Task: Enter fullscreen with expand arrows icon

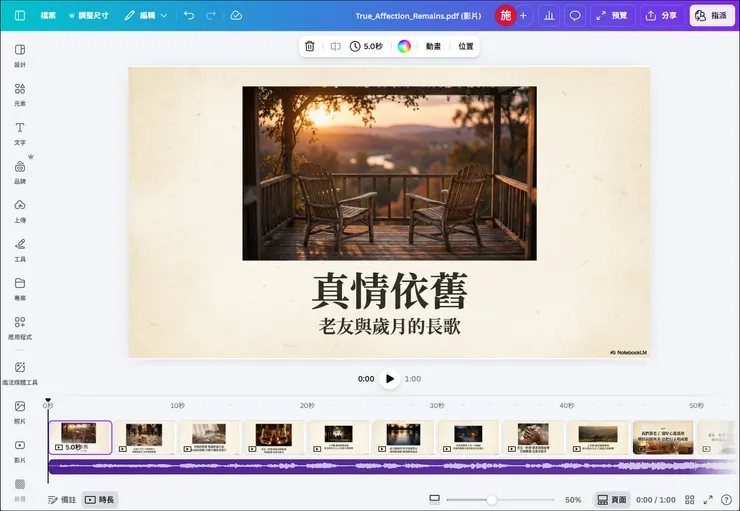Action: point(708,500)
